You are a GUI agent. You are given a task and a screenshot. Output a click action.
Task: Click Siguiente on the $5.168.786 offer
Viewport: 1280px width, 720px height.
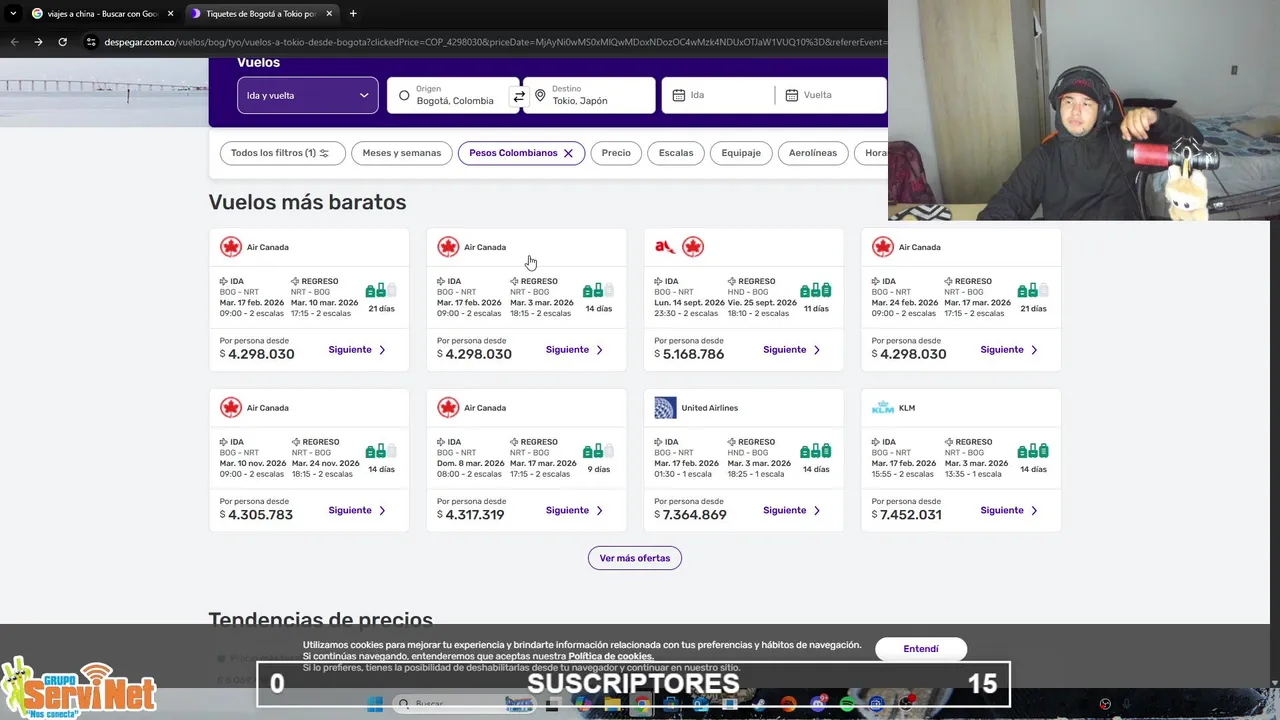pos(791,350)
